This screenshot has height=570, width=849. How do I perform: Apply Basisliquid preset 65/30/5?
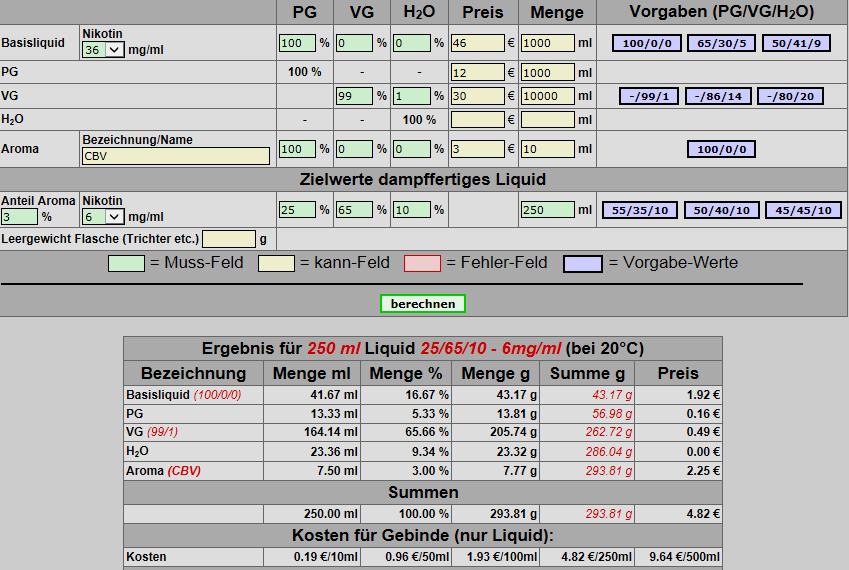[720, 43]
